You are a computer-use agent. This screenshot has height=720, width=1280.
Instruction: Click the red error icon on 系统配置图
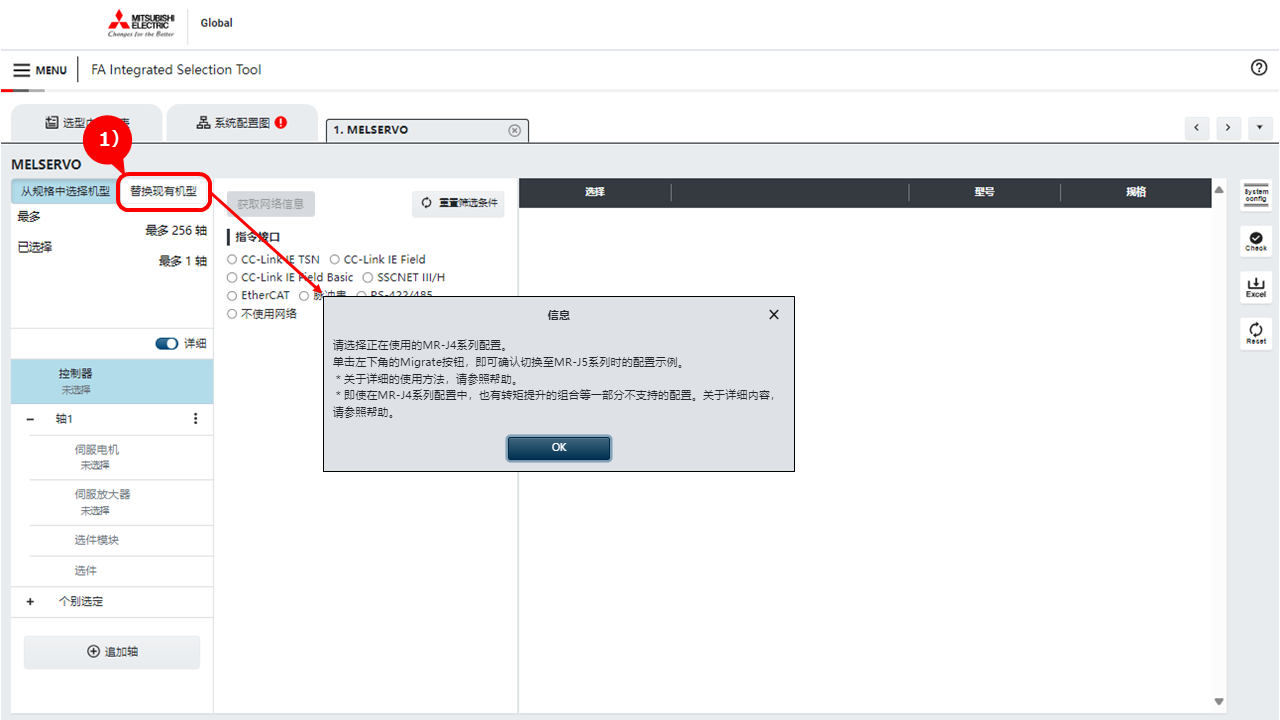(281, 122)
